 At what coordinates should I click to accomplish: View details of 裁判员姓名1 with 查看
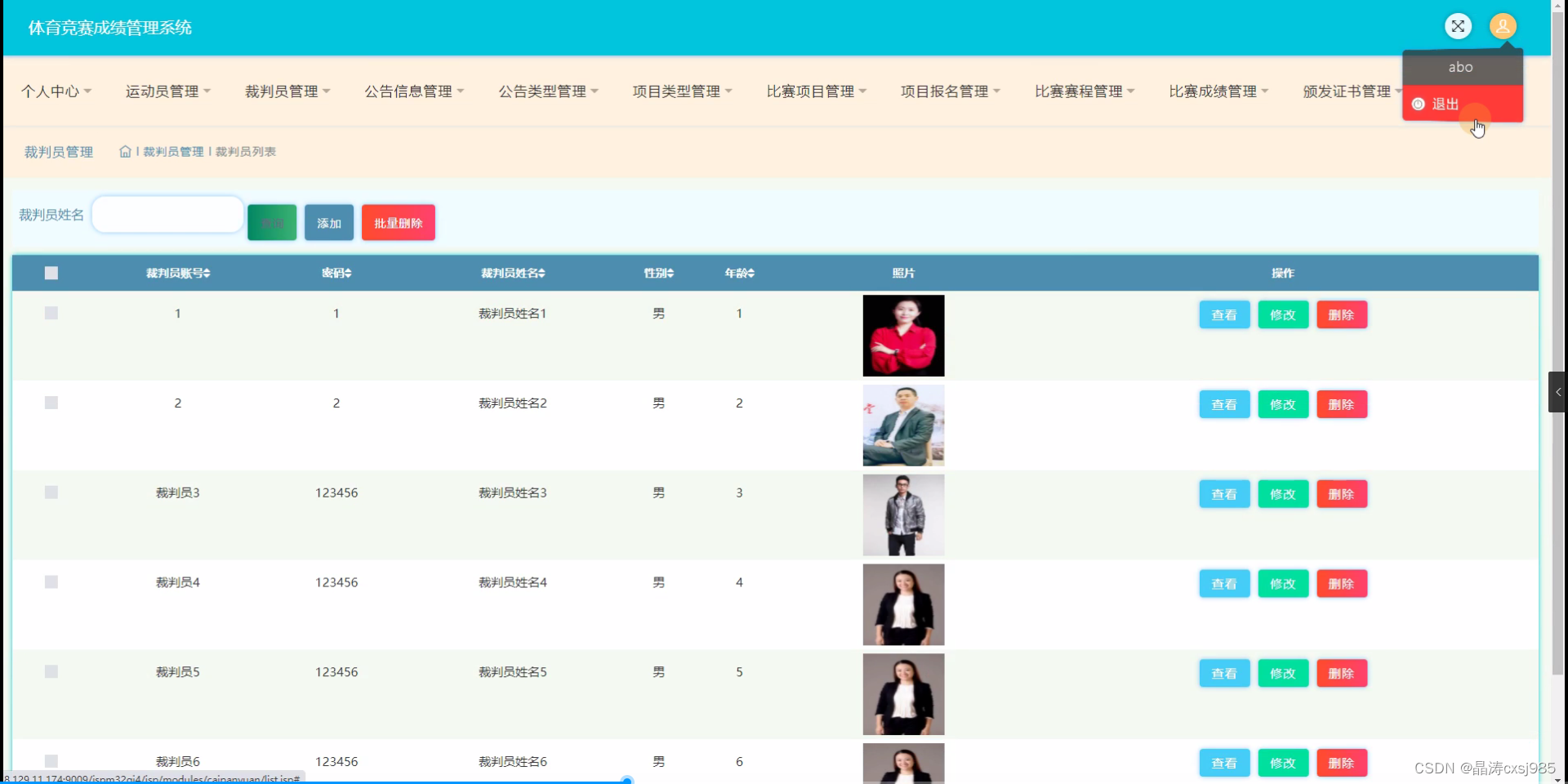coord(1224,314)
